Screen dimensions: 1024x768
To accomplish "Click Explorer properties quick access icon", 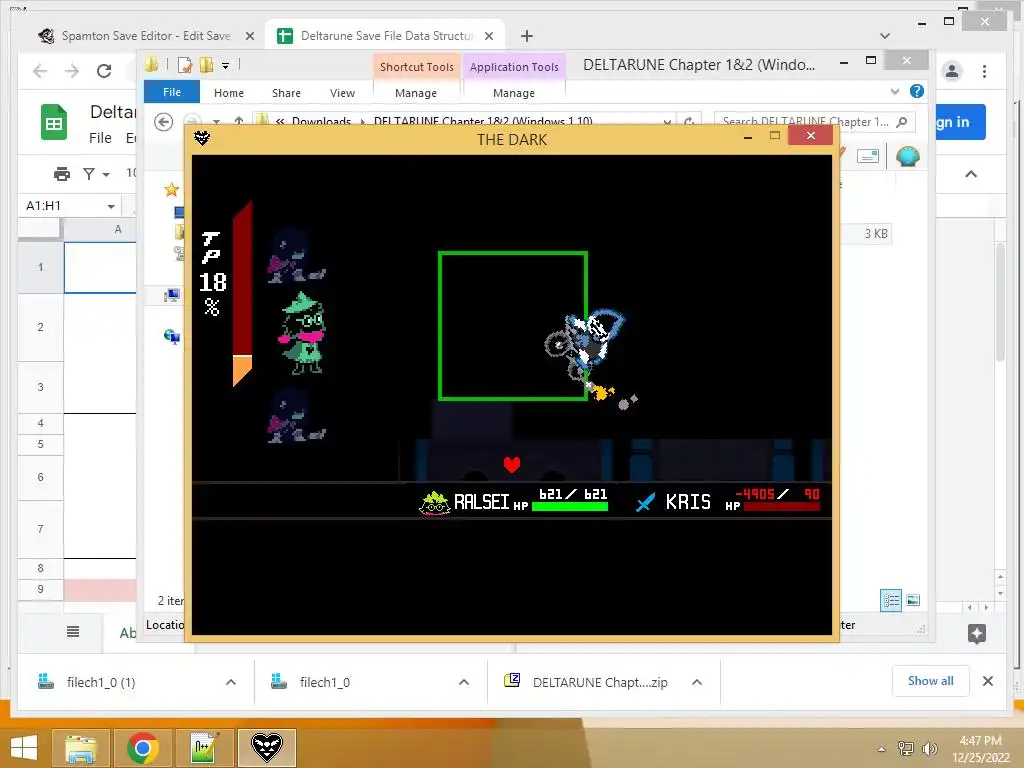I will pos(185,65).
